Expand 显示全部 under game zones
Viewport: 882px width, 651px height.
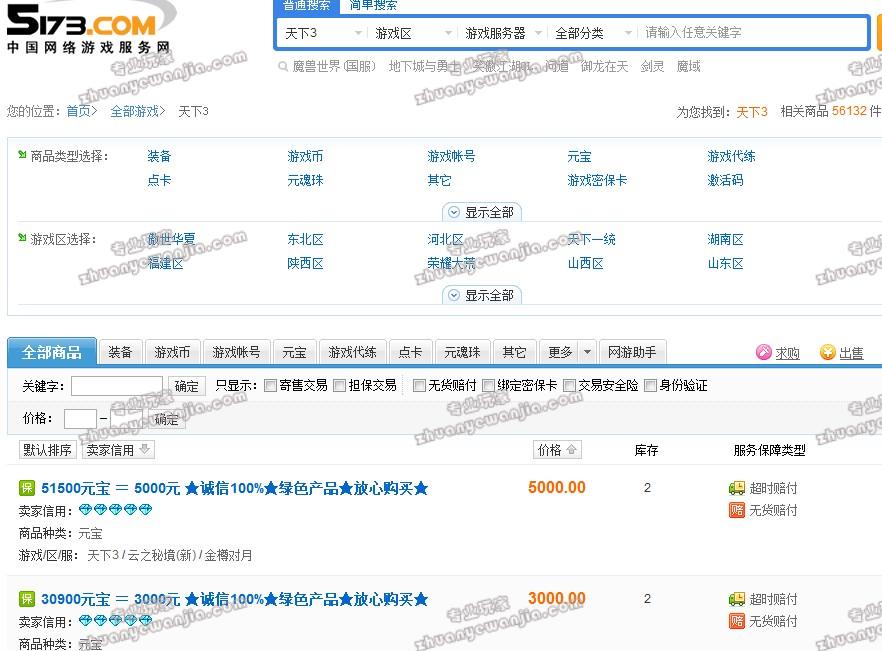point(482,295)
